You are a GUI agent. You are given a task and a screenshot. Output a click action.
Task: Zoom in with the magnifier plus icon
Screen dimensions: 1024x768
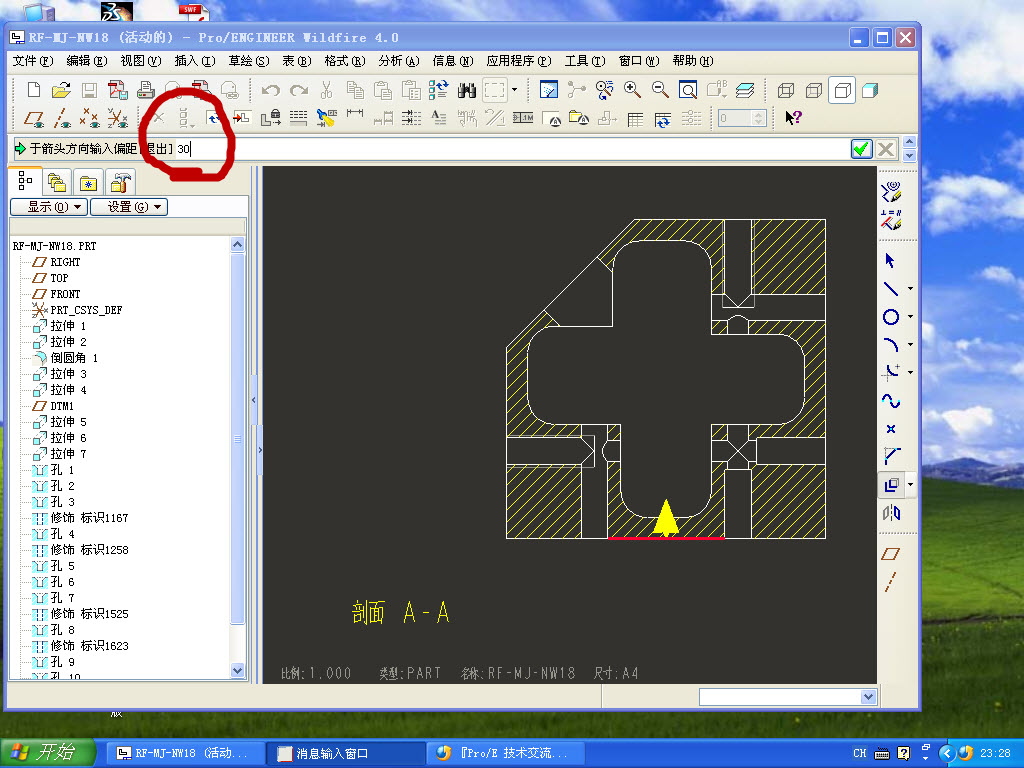632,89
